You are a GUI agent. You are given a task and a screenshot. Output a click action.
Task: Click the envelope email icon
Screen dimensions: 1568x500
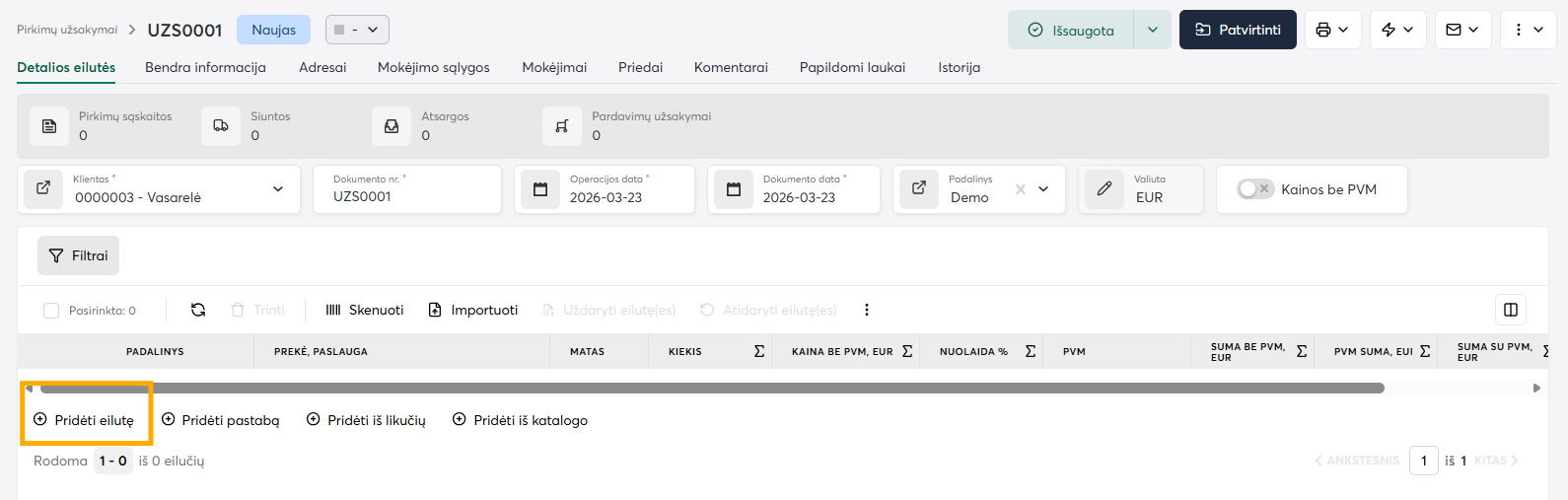tap(1454, 30)
